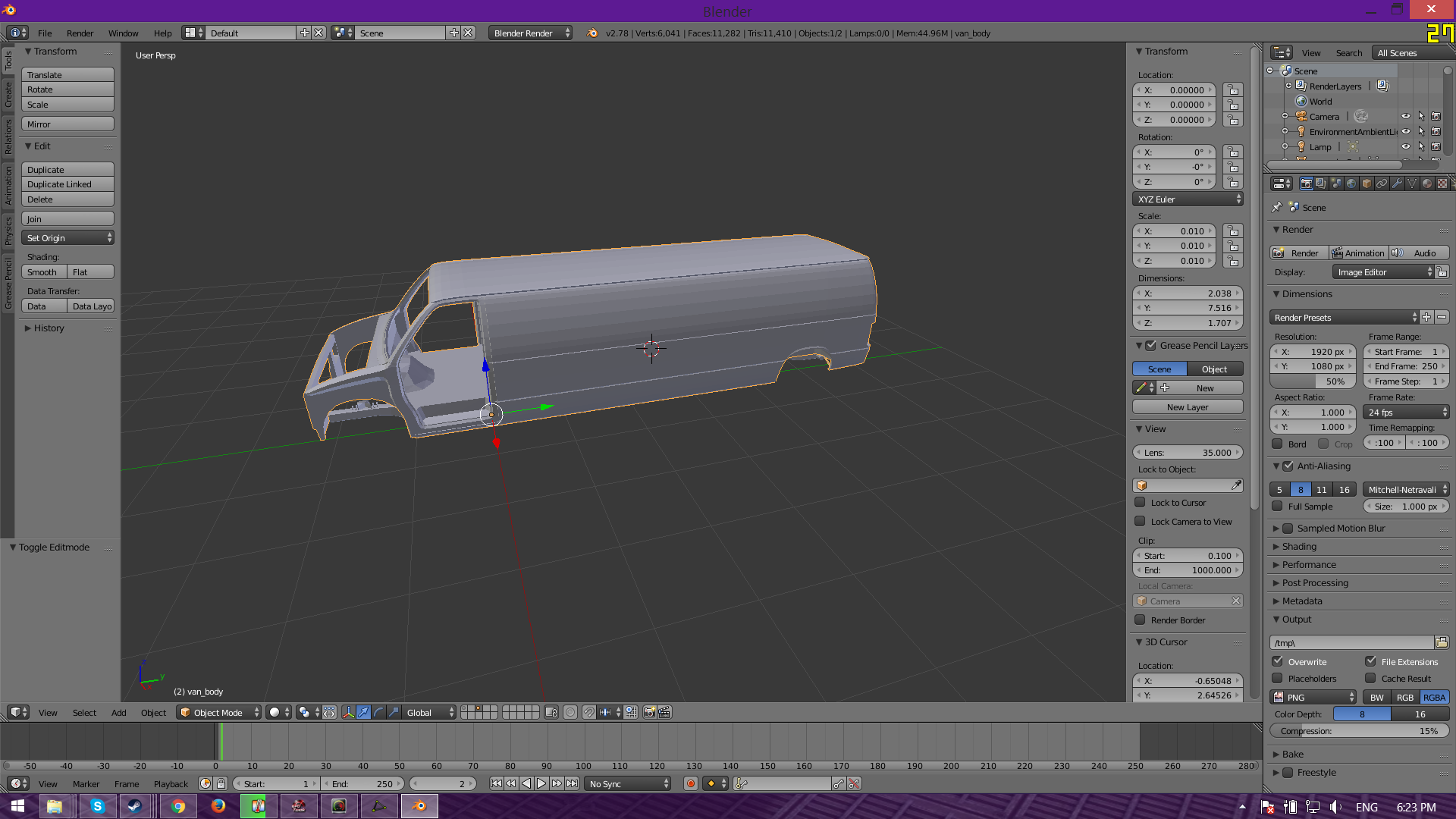The height and width of the screenshot is (819, 1456).
Task: Switch Grease Pencil source to Object
Action: tap(1214, 369)
